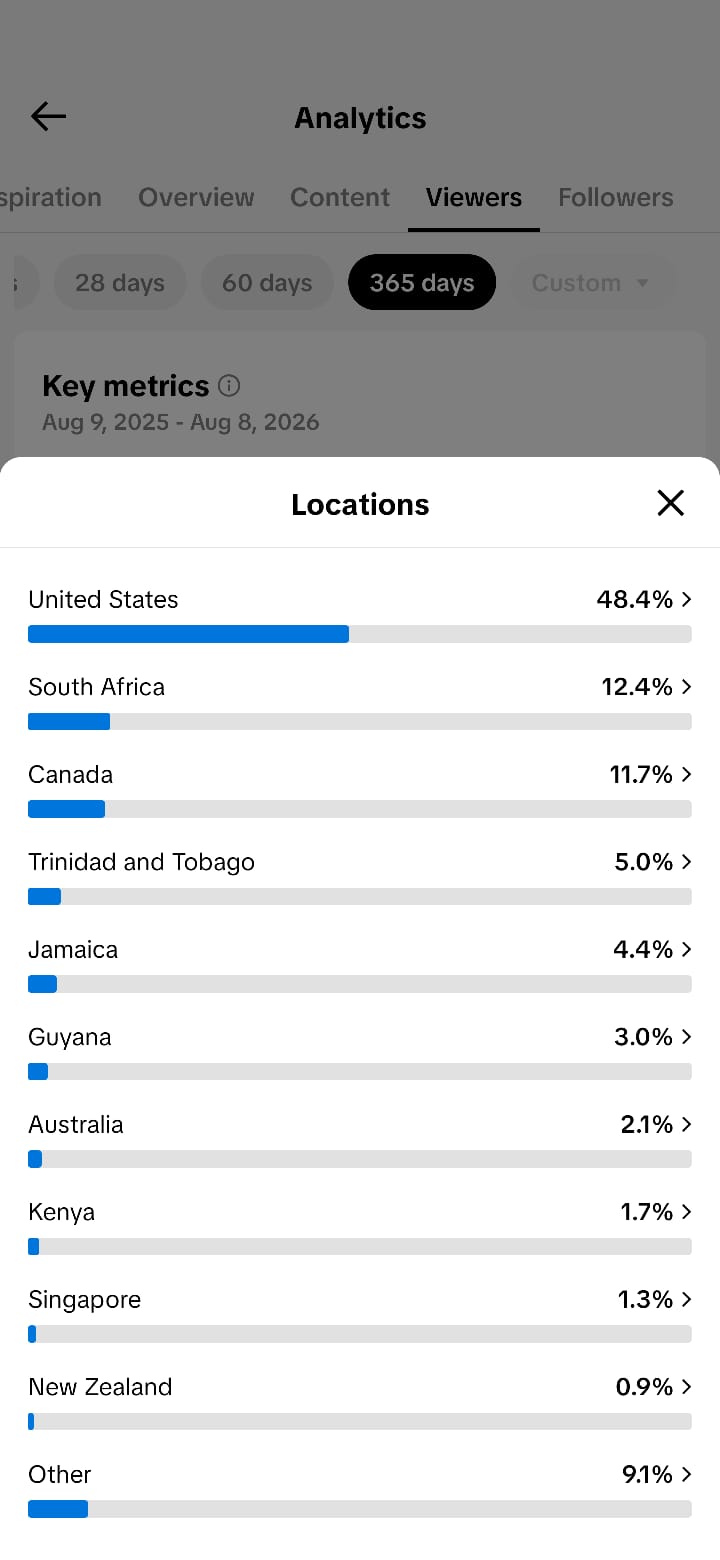
Task: Select the 365 days filter chip
Action: (x=422, y=282)
